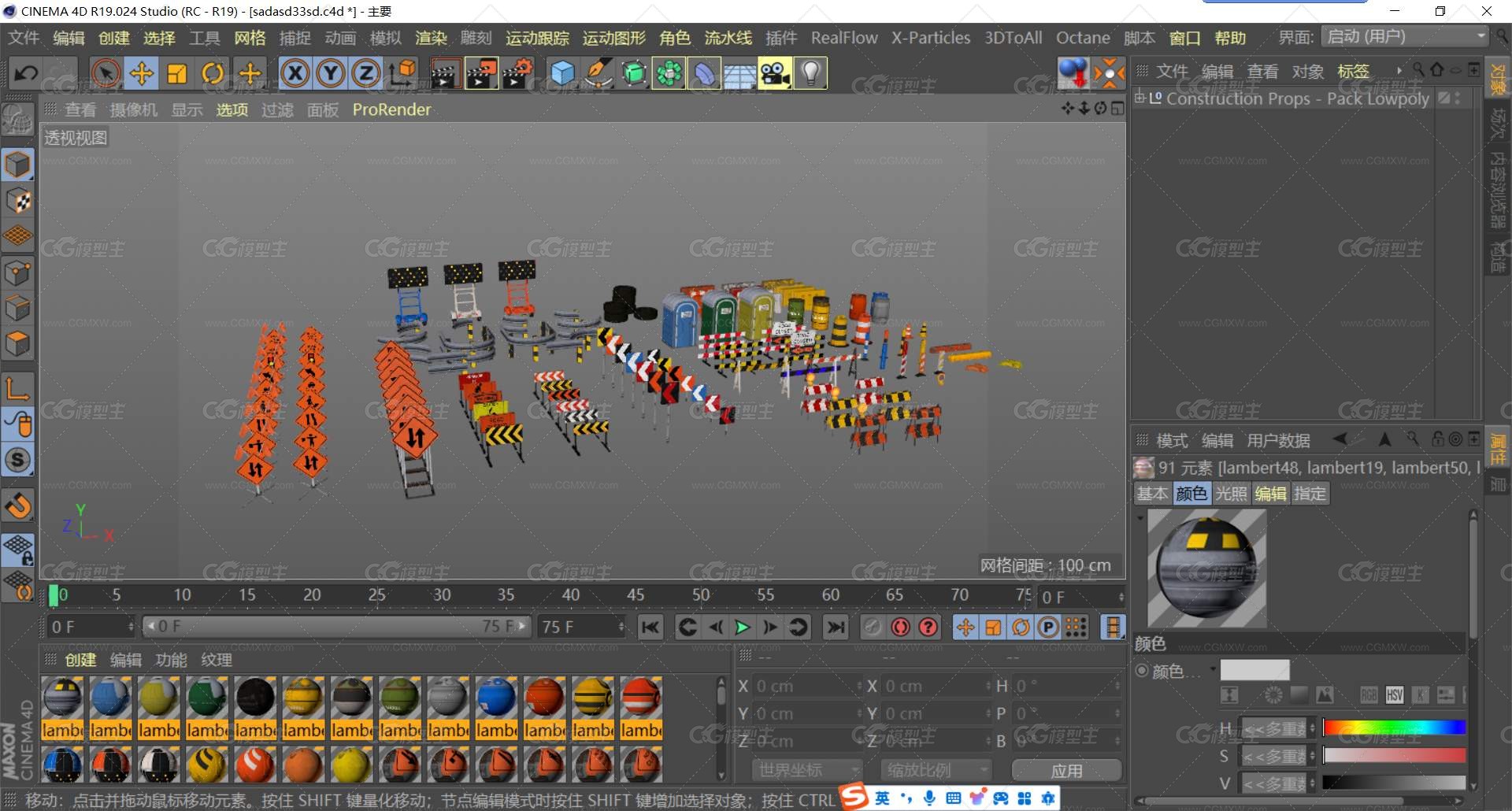Select the Live Selection tool

[106, 73]
